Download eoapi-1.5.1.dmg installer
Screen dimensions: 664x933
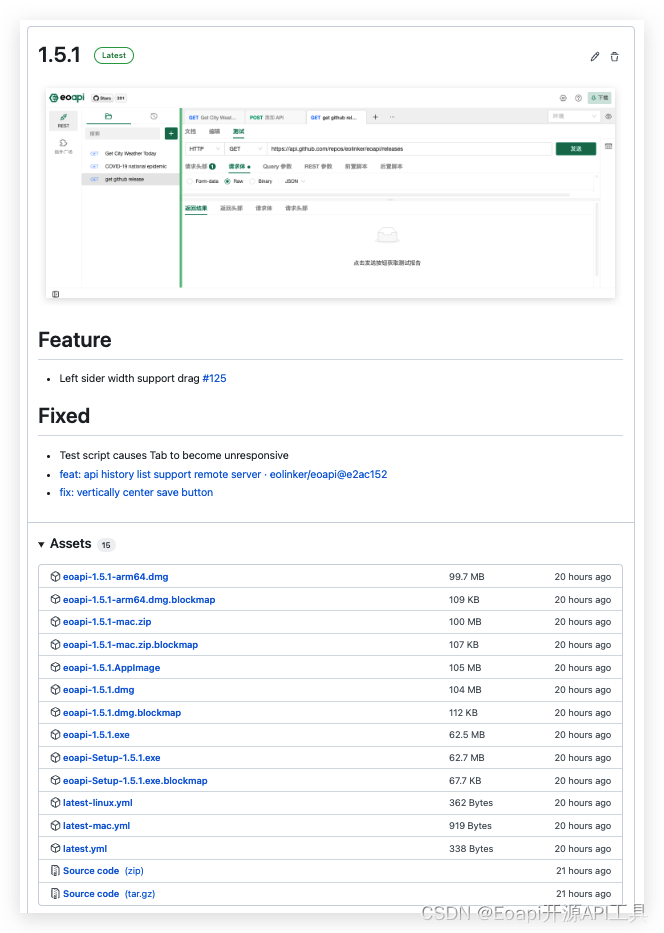[99, 690]
